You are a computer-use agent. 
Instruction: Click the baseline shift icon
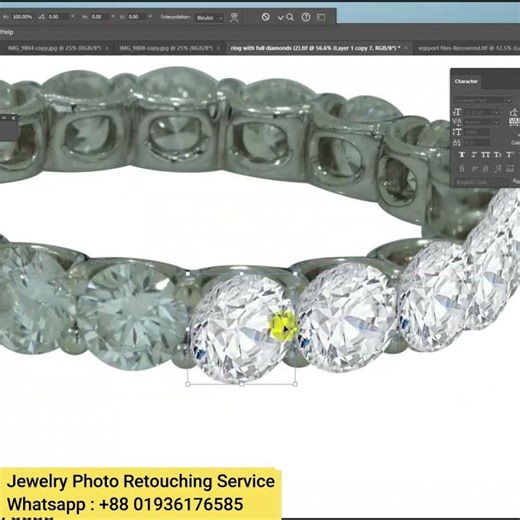pos(457,143)
